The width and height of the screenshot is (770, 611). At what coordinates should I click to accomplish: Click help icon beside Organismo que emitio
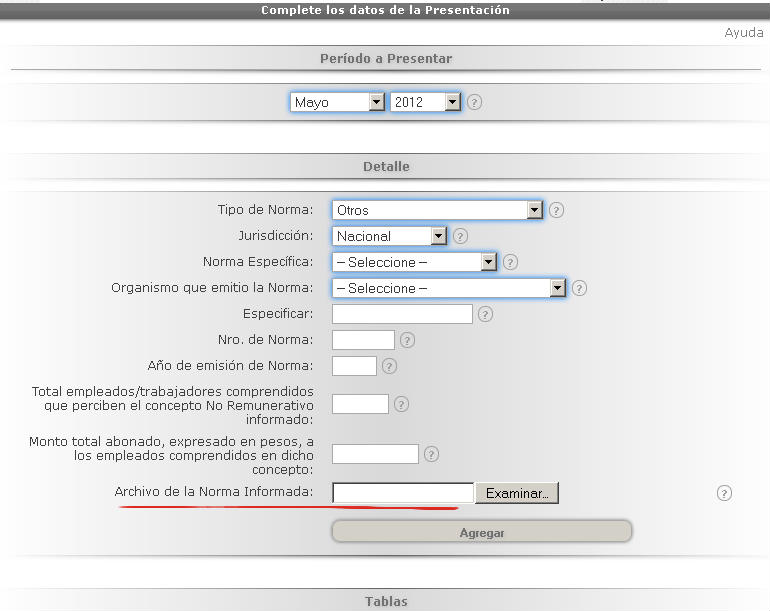point(579,288)
